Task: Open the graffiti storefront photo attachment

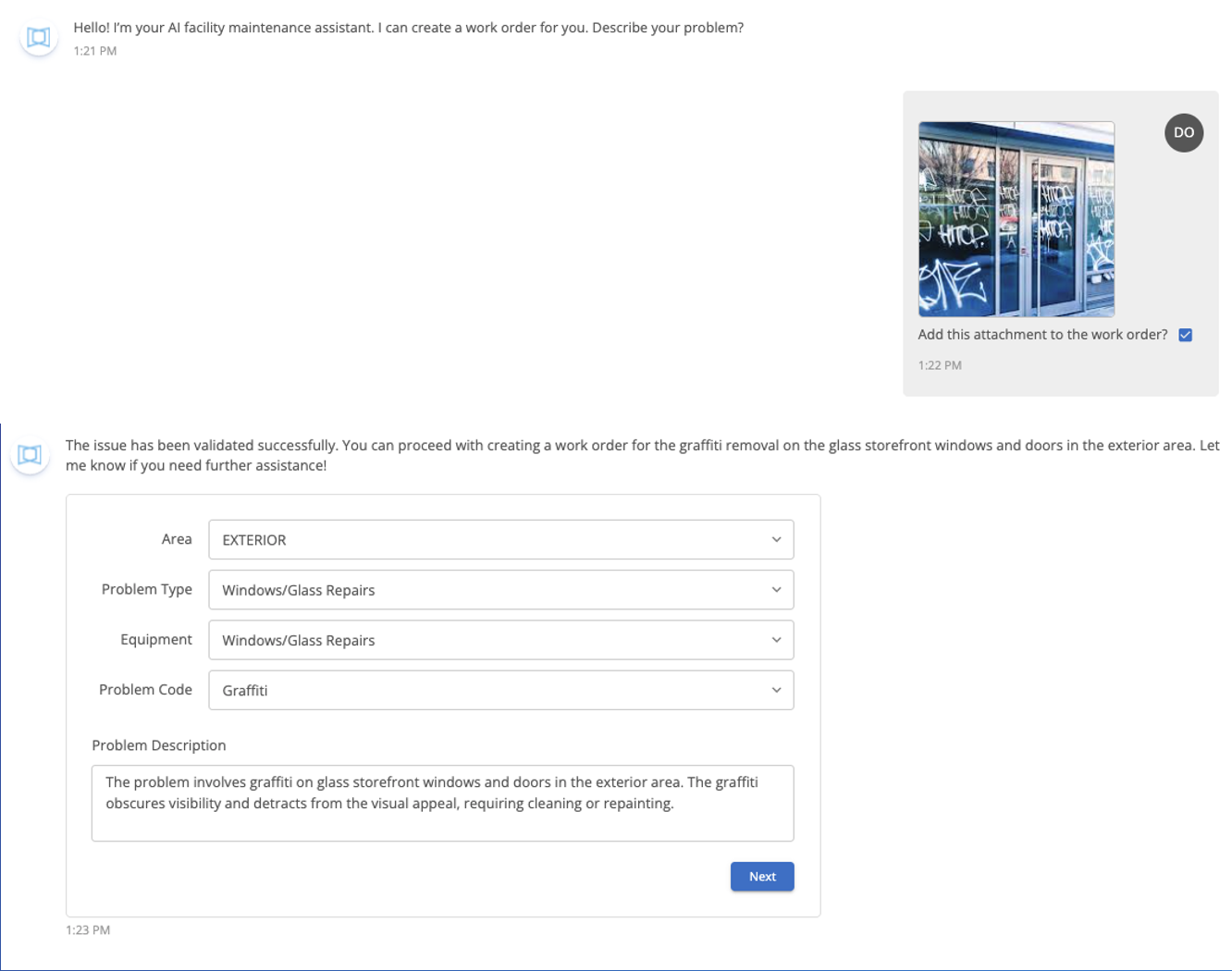Action: tap(1016, 219)
